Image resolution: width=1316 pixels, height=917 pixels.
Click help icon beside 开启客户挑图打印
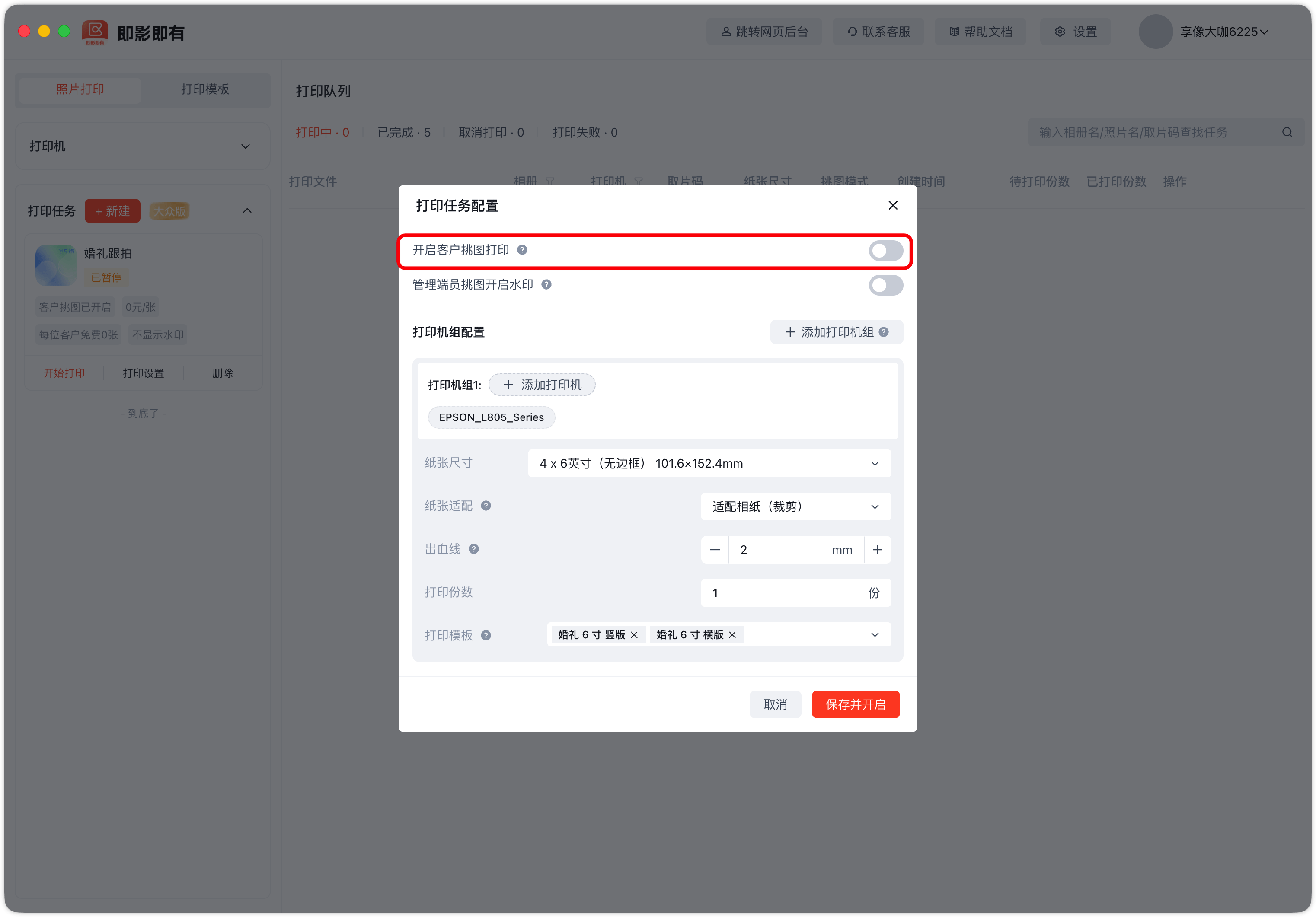pyautogui.click(x=522, y=250)
